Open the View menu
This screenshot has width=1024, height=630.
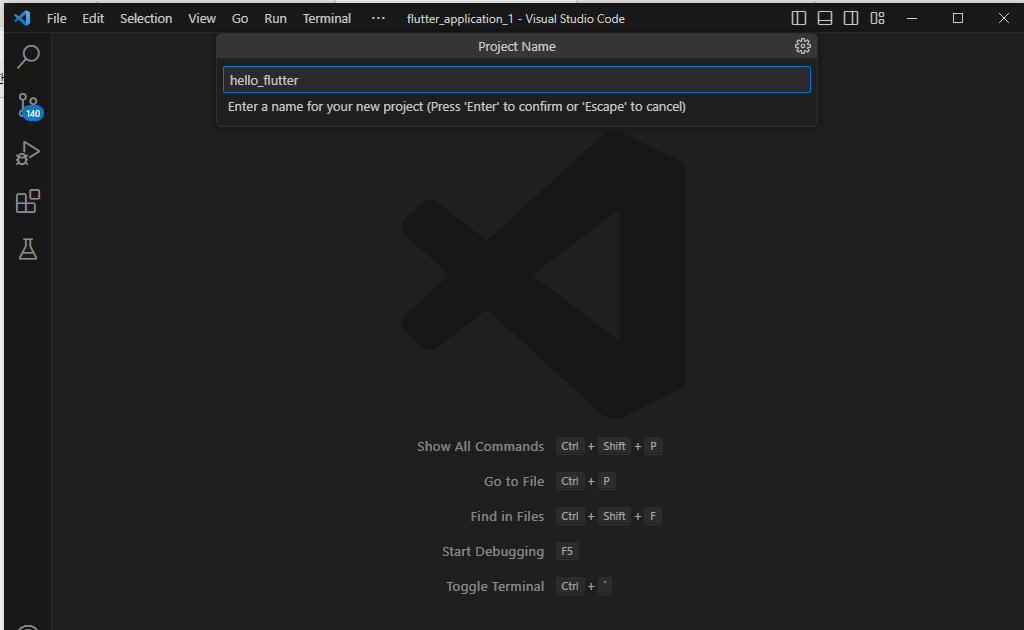[x=202, y=18]
